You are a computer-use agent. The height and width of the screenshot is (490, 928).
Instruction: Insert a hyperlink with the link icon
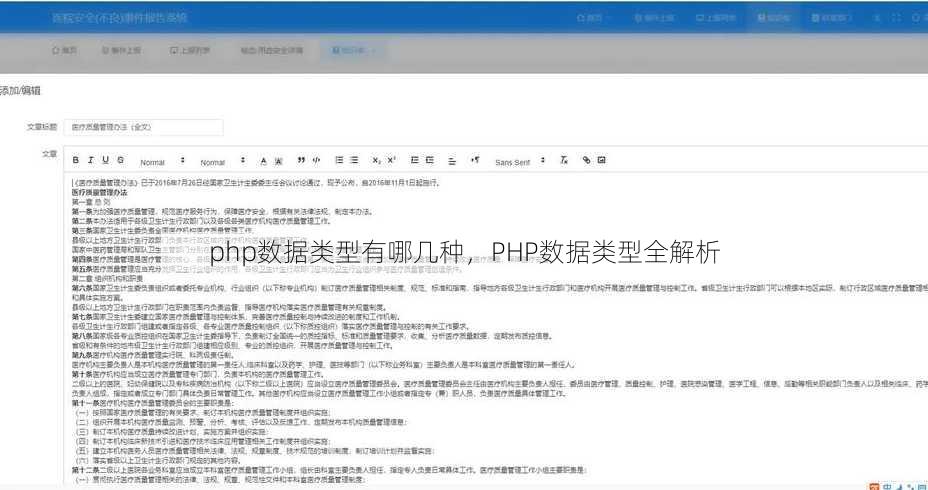click(587, 160)
